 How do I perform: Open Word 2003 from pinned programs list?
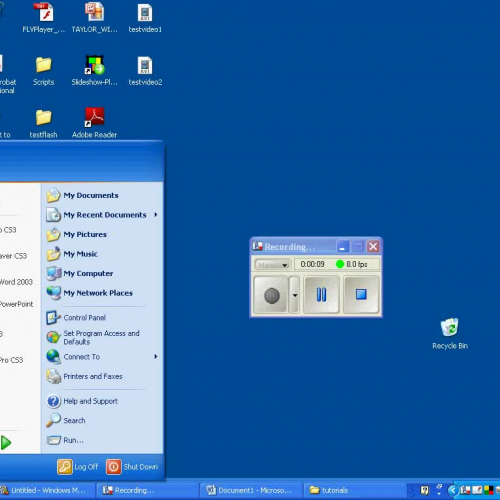pos(16,282)
